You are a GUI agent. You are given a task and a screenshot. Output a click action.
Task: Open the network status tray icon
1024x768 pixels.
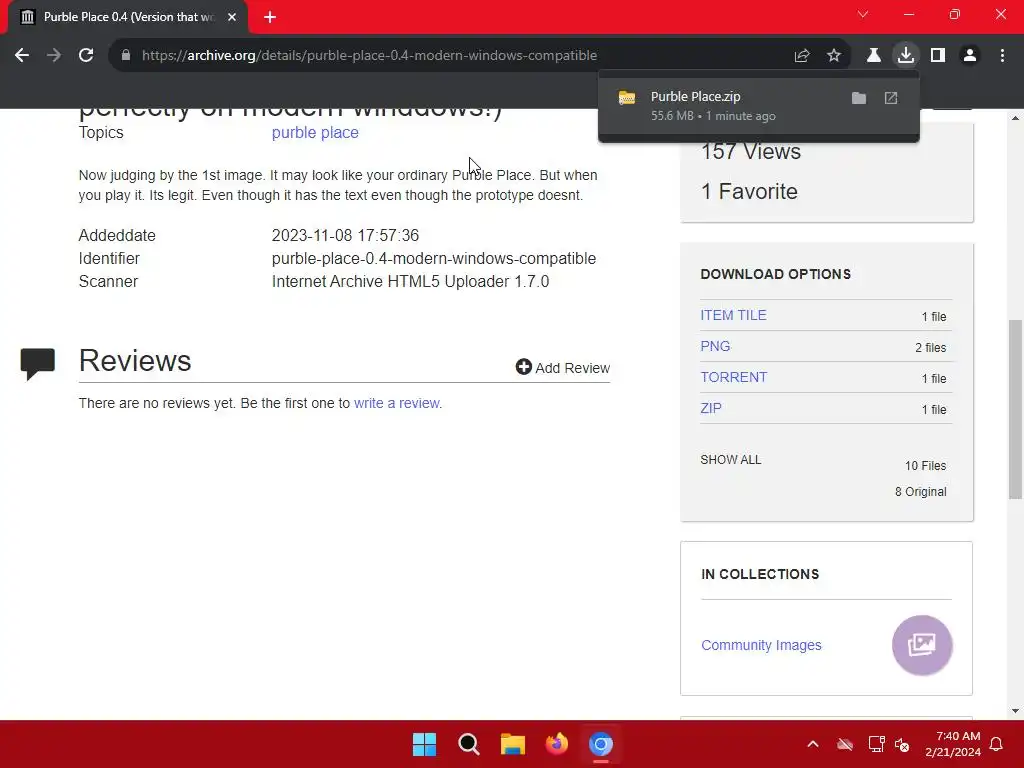tap(876, 744)
